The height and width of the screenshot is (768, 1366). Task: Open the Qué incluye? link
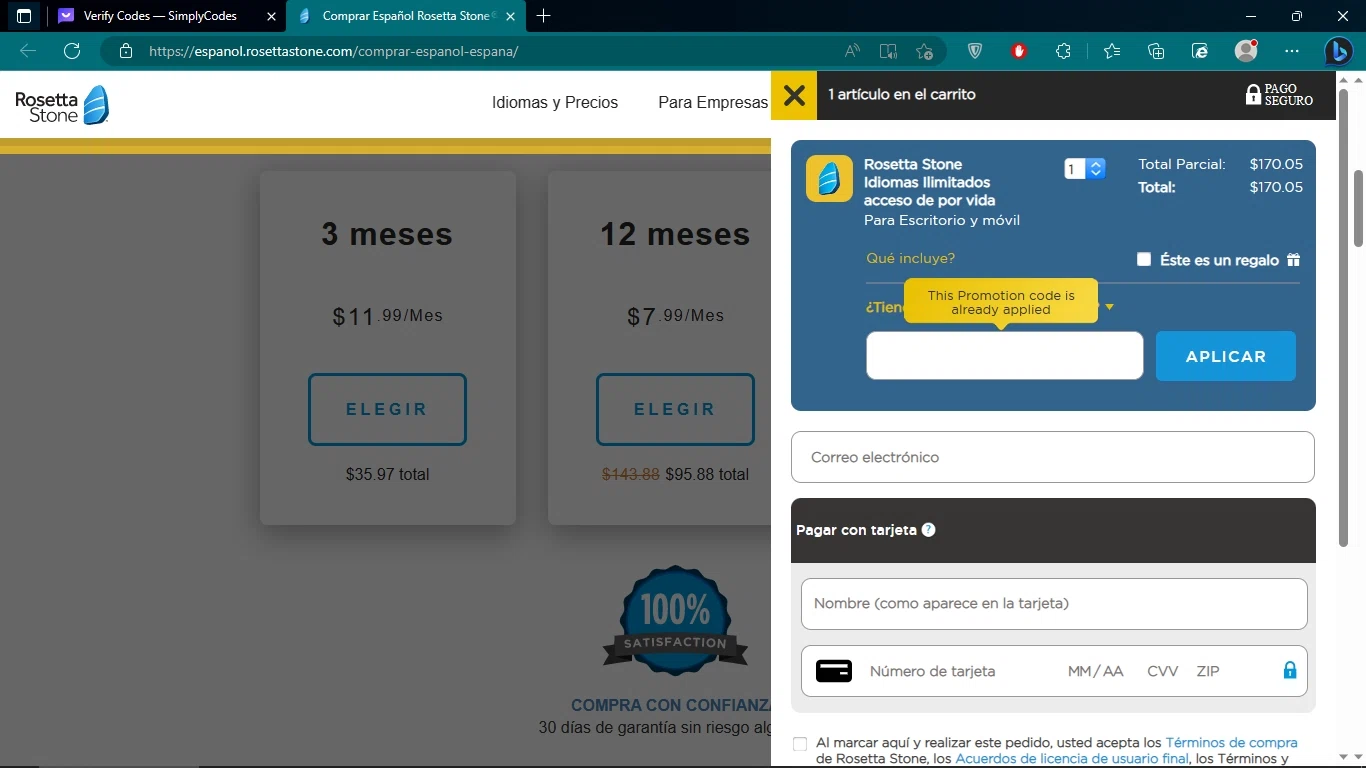coord(910,258)
